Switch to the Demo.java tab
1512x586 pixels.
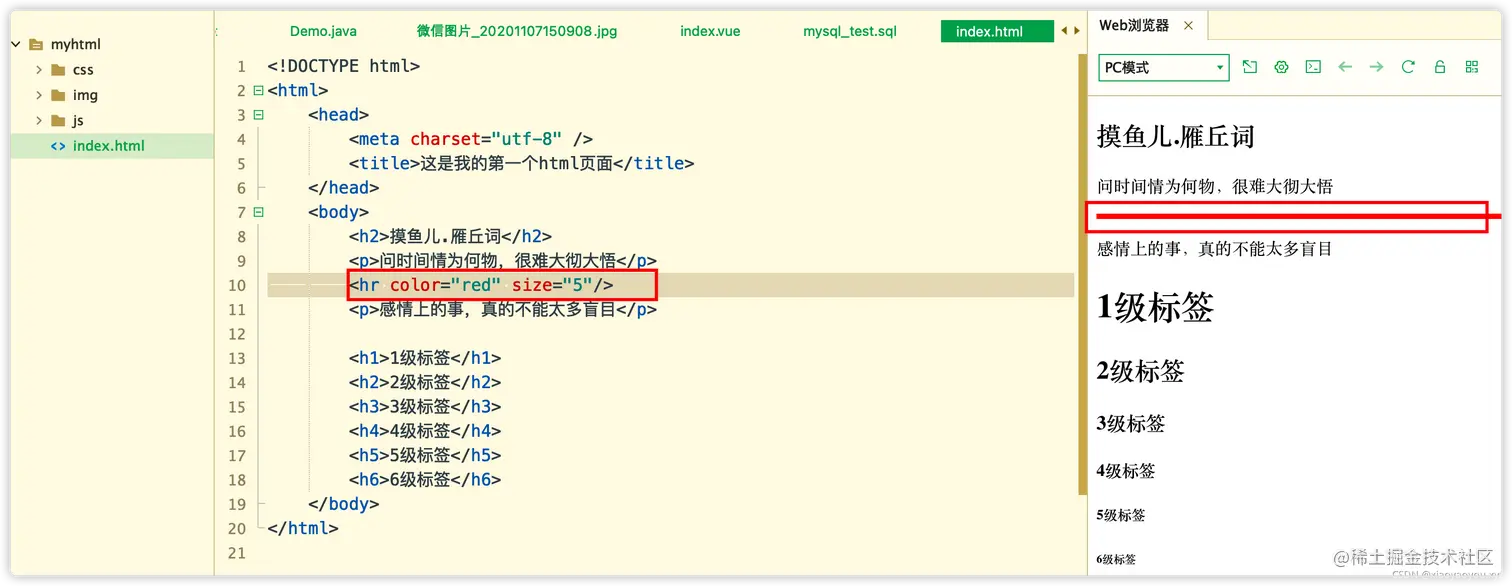coord(323,31)
